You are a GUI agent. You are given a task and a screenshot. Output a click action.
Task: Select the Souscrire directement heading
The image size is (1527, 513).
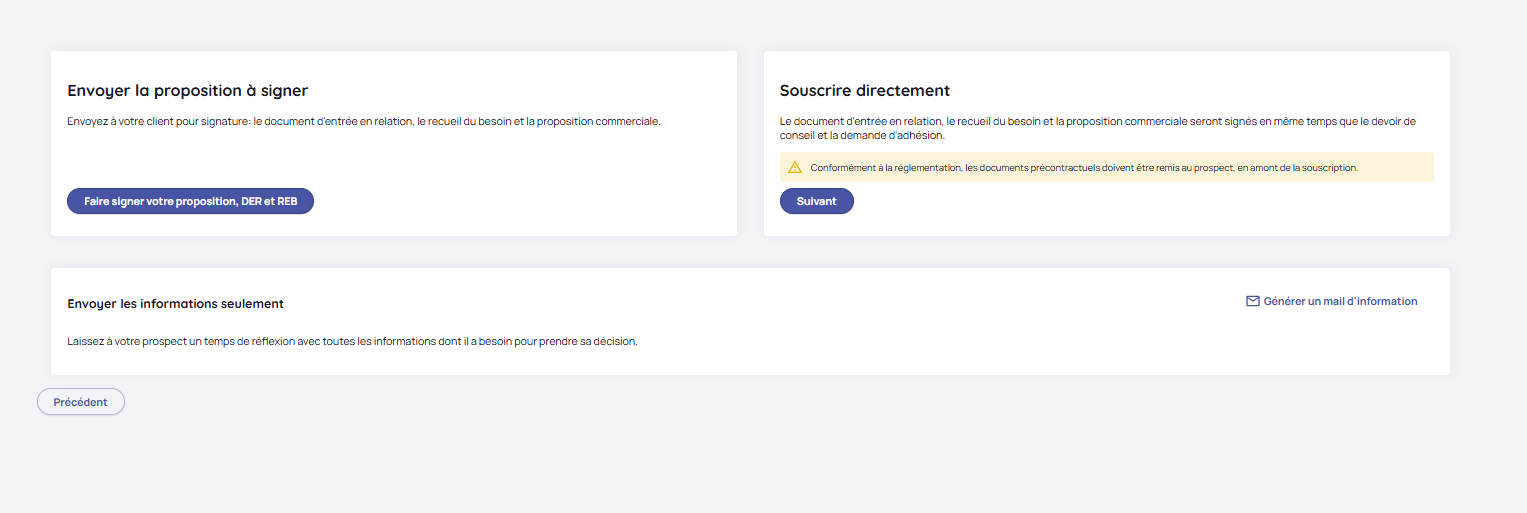pyautogui.click(x=864, y=90)
